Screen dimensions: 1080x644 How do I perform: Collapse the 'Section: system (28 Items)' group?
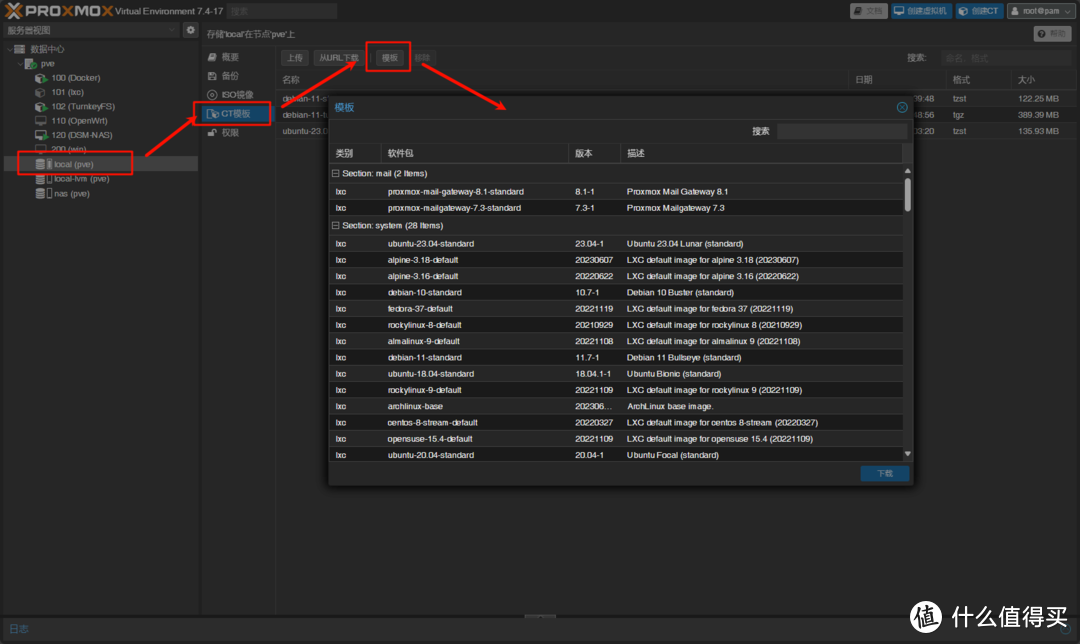(335, 226)
